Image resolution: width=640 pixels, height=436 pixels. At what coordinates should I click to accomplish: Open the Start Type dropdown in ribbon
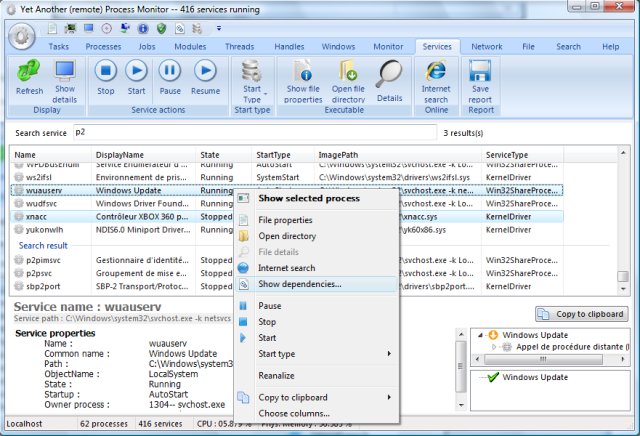252,77
